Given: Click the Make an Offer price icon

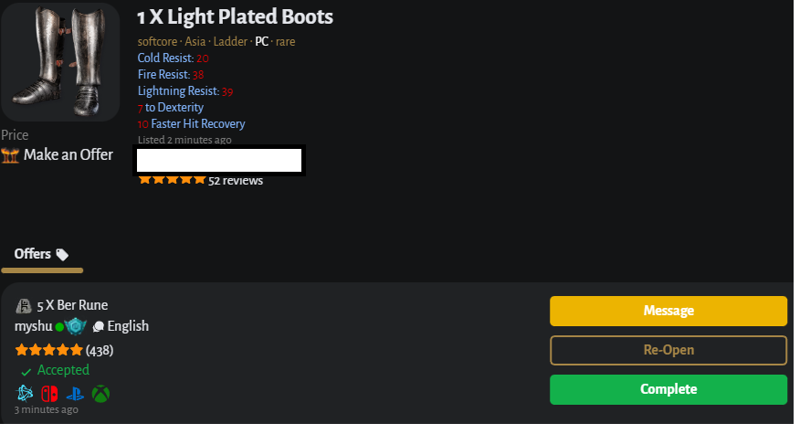Looking at the screenshot, I should (10, 155).
